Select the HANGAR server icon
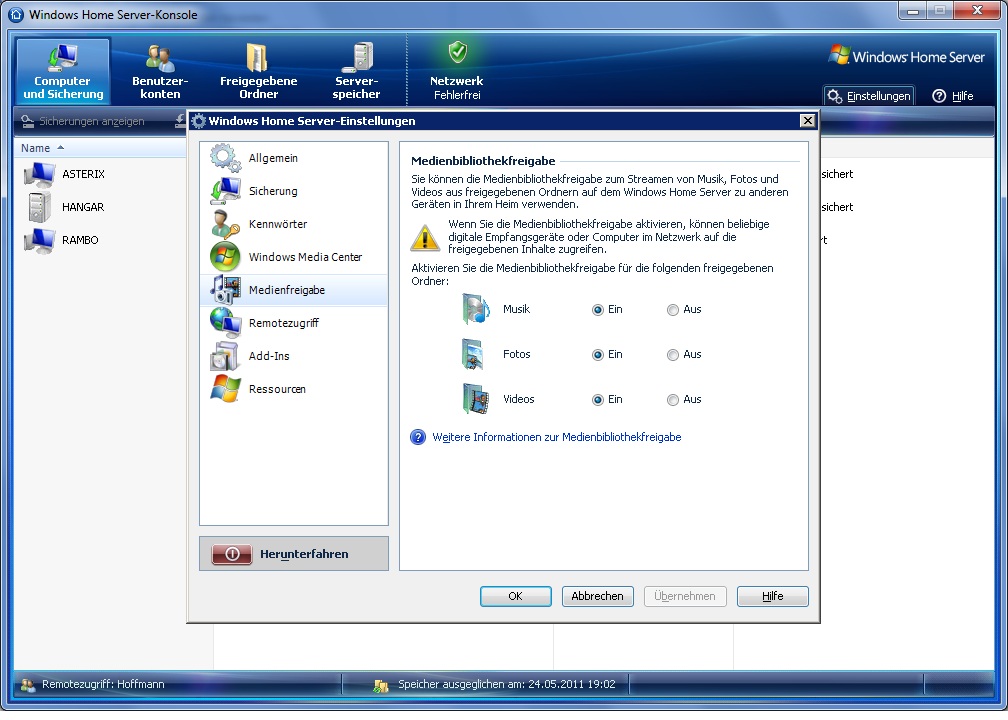 [39, 207]
